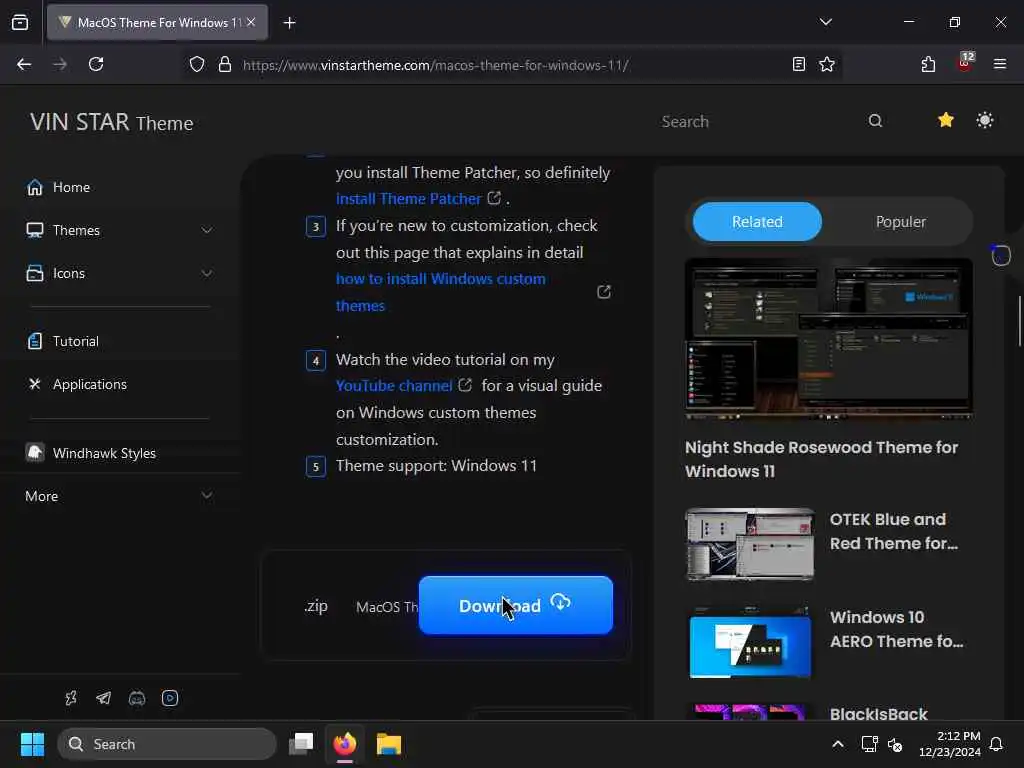Click the Firefox taskbar icon
The width and height of the screenshot is (1024, 768).
345,744
